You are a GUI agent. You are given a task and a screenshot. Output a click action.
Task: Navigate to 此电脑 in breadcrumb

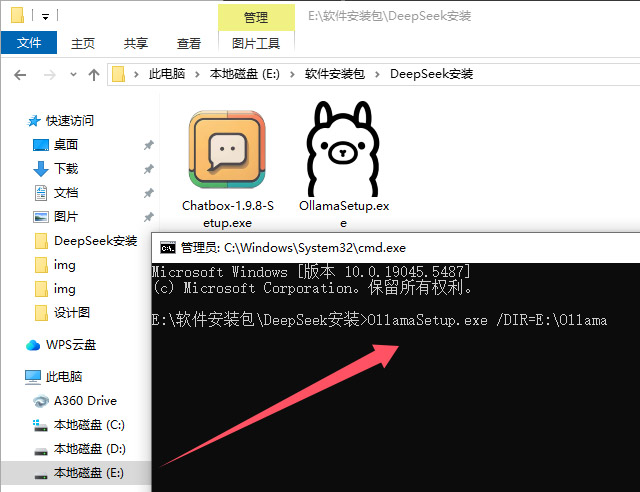(167, 74)
